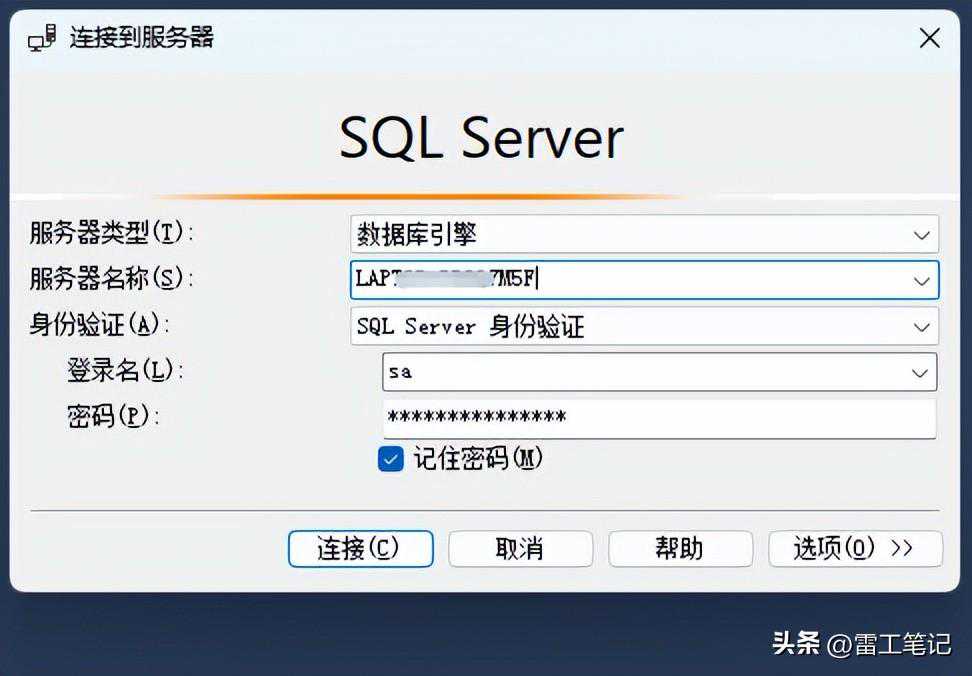Click the 记住密码(M) label text
972x676 pixels.
pos(477,459)
